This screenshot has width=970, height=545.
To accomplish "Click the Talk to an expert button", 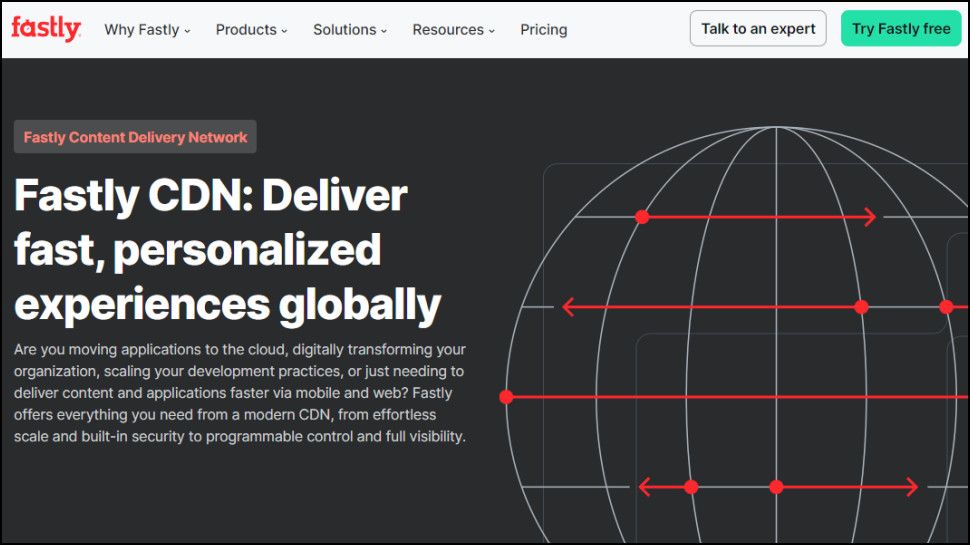I will 758,28.
